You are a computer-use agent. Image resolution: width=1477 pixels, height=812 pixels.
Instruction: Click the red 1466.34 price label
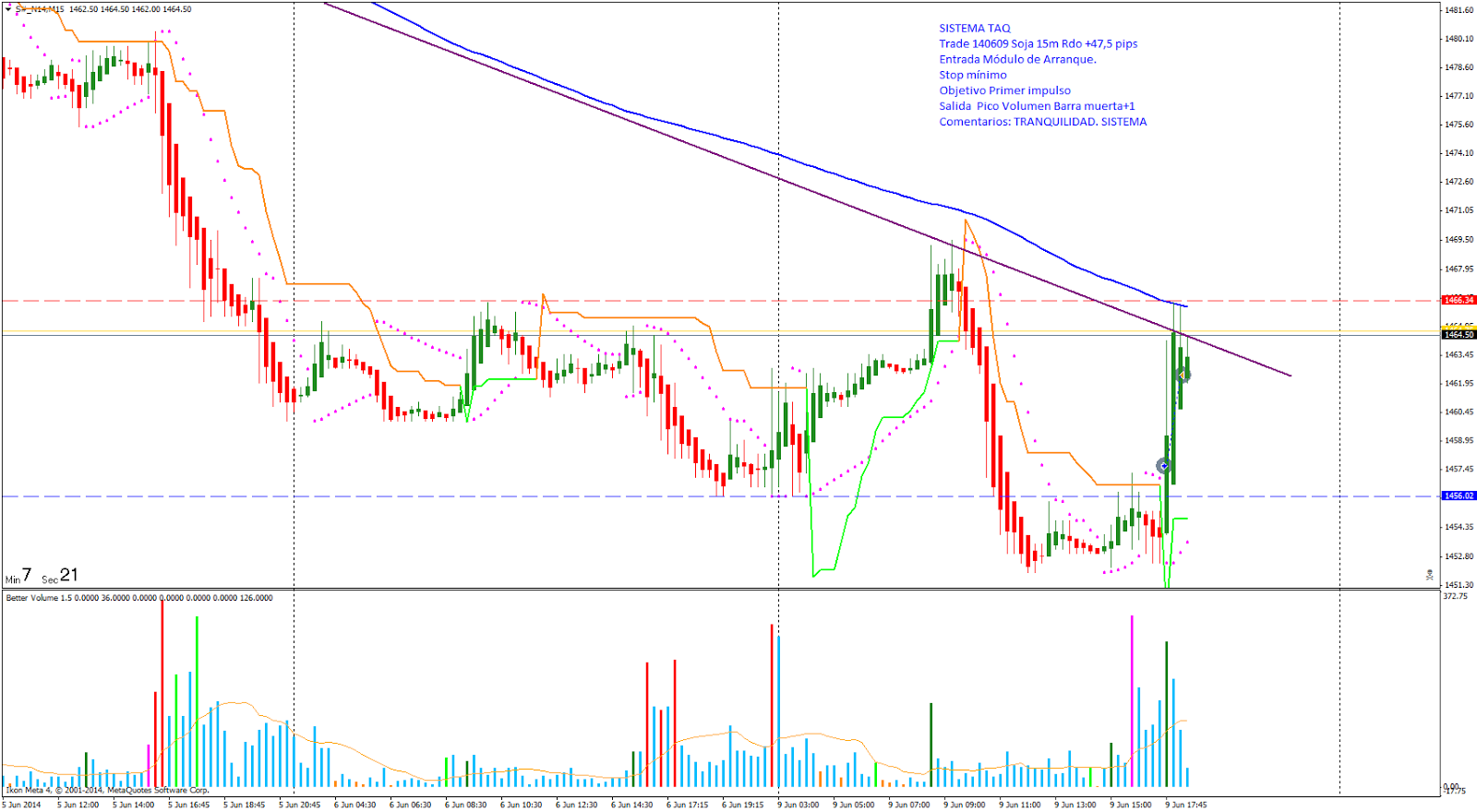1459,300
